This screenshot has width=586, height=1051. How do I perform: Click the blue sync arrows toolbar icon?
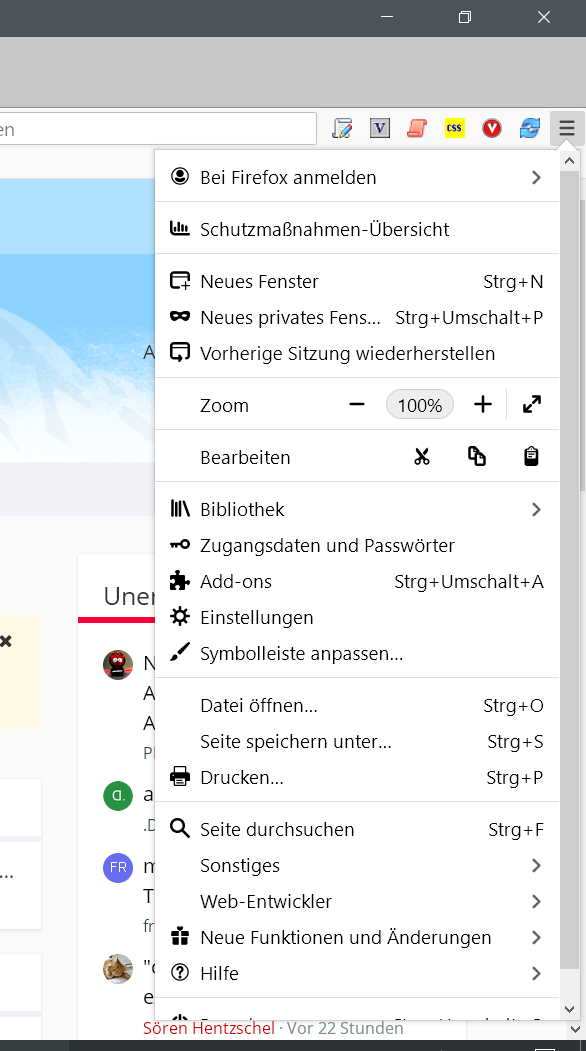click(530, 128)
